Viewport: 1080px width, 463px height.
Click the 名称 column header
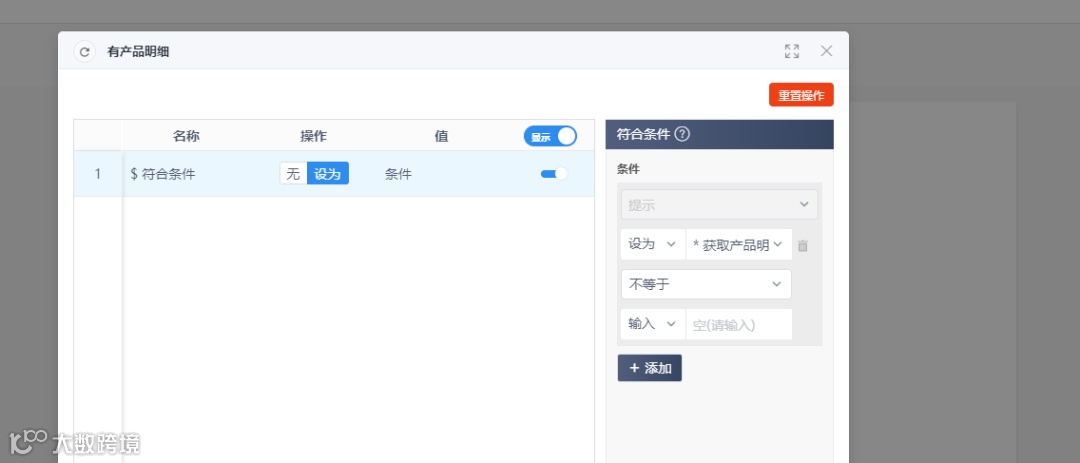[x=186, y=136]
